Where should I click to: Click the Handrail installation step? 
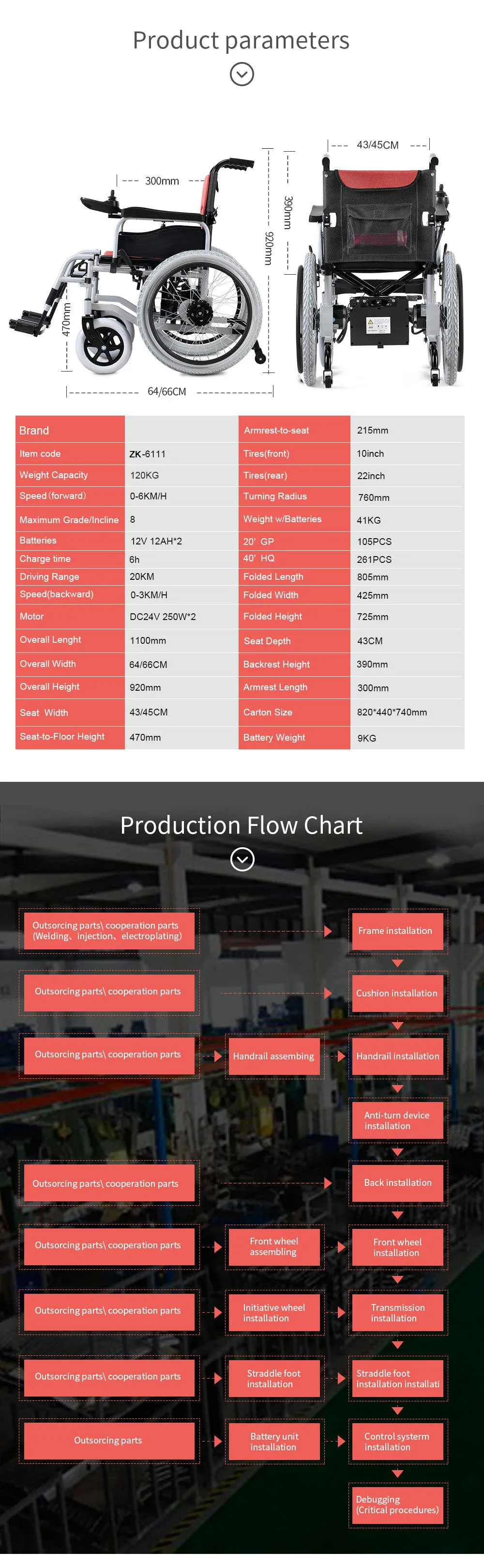click(x=398, y=1056)
